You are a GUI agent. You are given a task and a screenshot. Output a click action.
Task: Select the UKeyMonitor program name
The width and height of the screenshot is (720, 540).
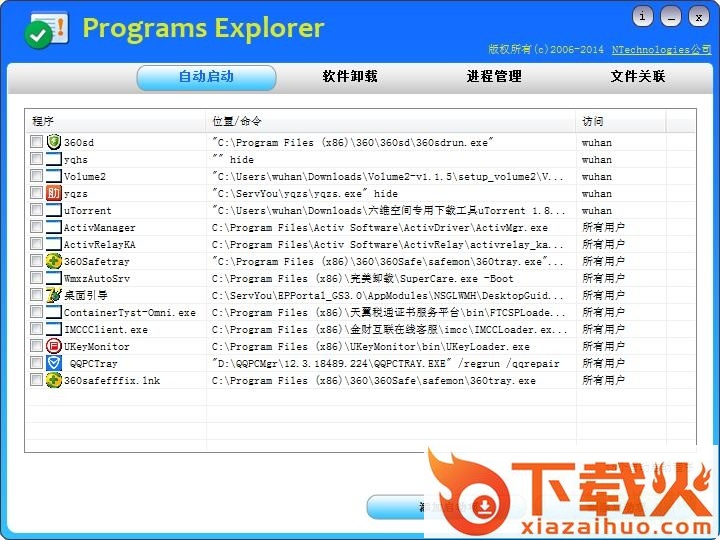[96, 346]
